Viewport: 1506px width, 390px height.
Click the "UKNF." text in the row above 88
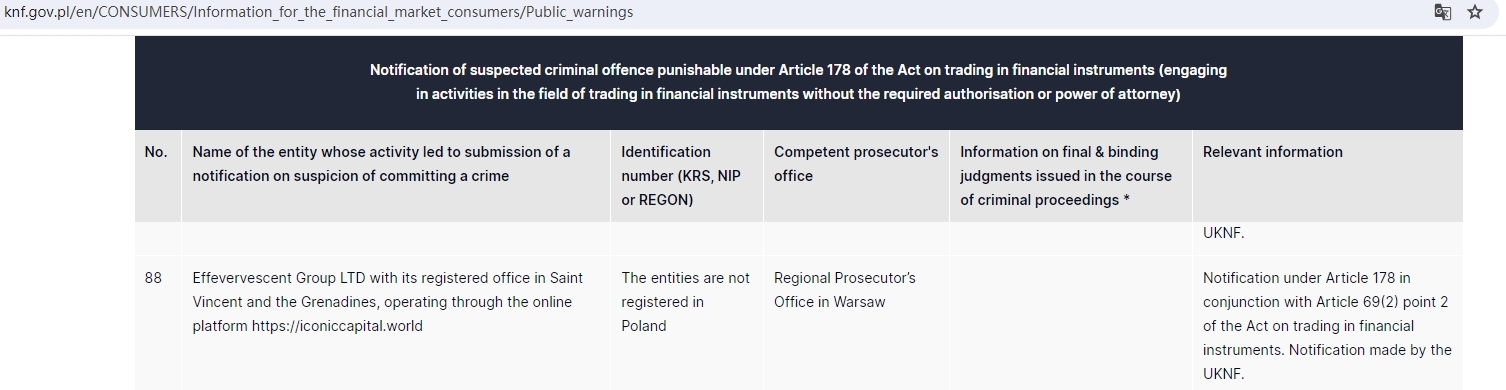pos(1224,234)
